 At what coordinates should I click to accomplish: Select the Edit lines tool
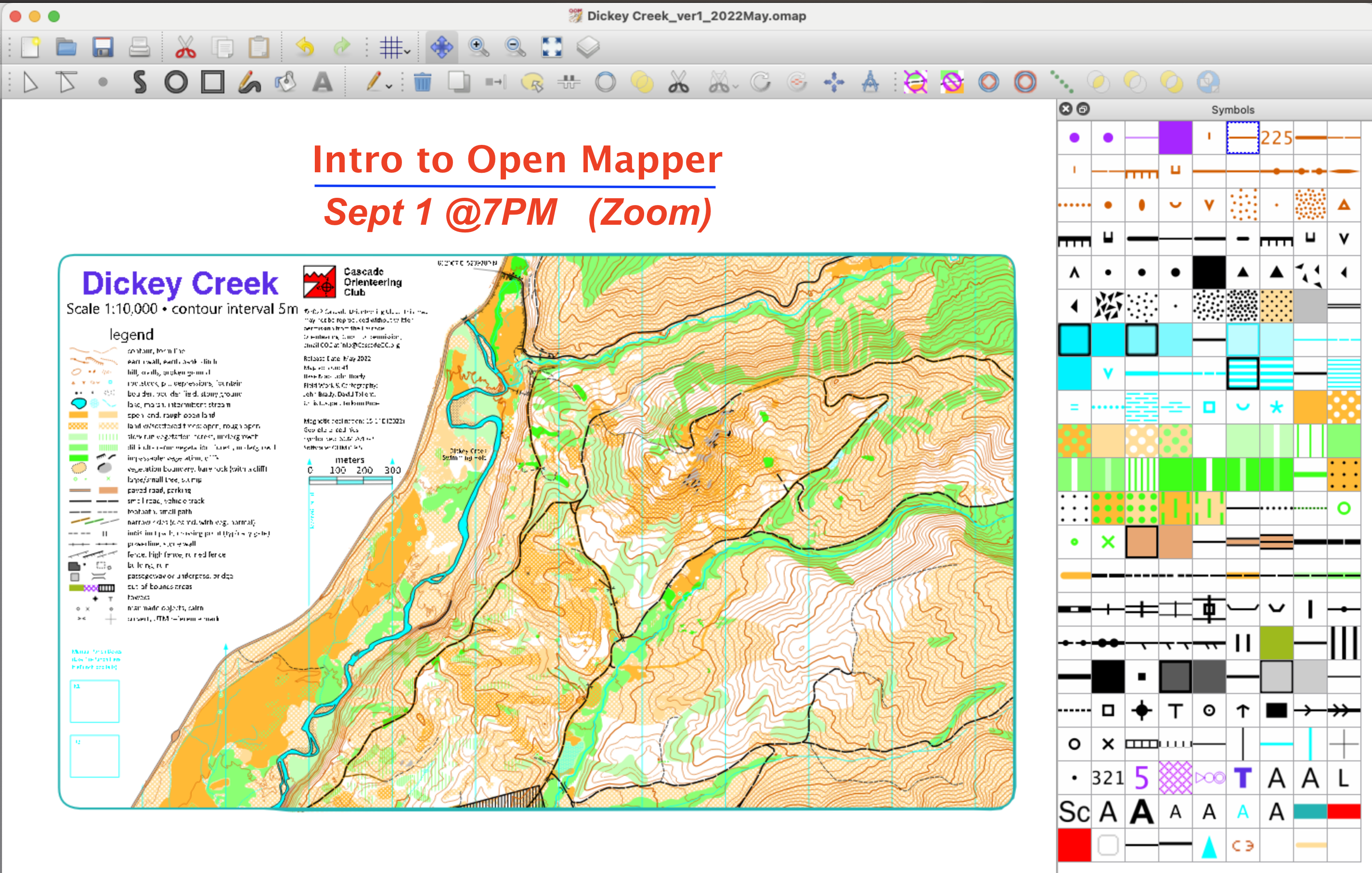(x=66, y=83)
